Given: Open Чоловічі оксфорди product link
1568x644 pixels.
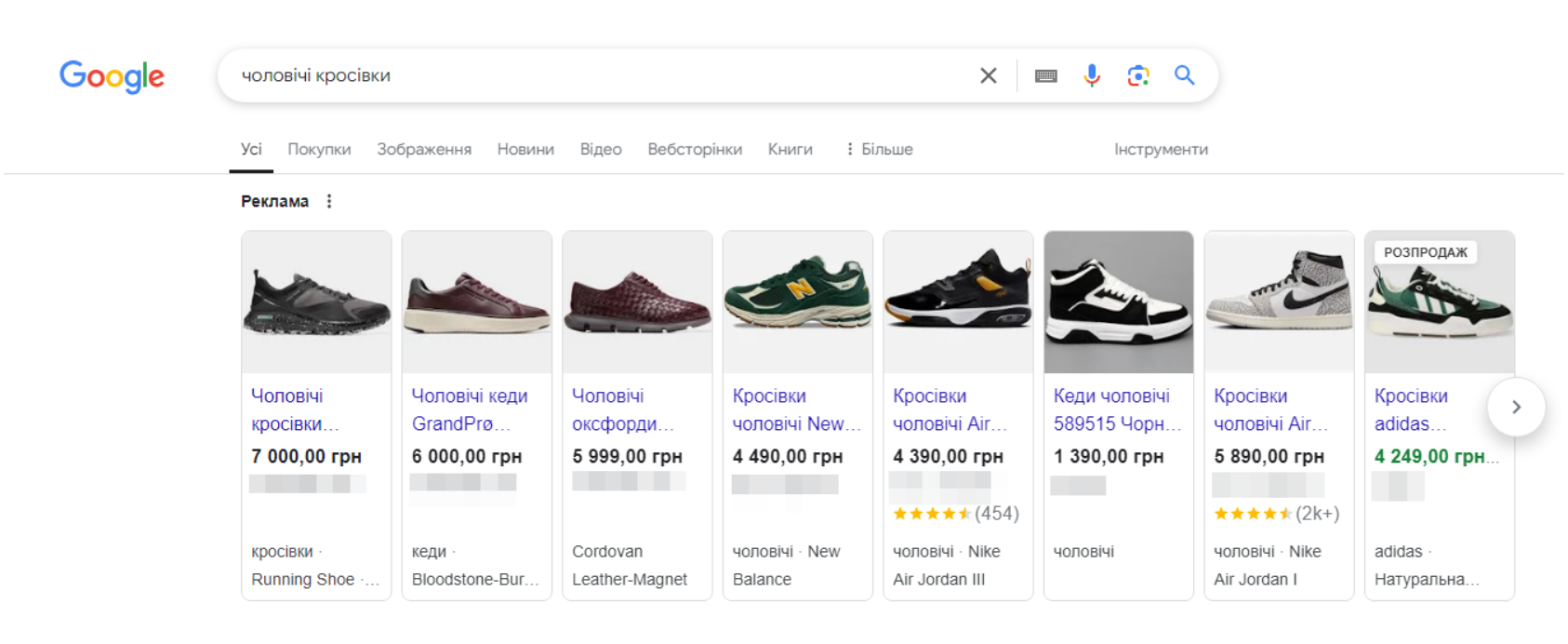Looking at the screenshot, I should 623,409.
